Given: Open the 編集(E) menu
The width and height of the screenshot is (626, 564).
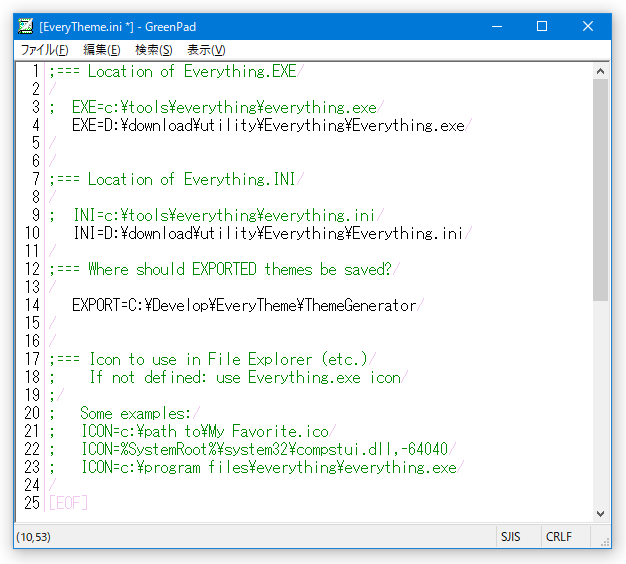Looking at the screenshot, I should 101,50.
